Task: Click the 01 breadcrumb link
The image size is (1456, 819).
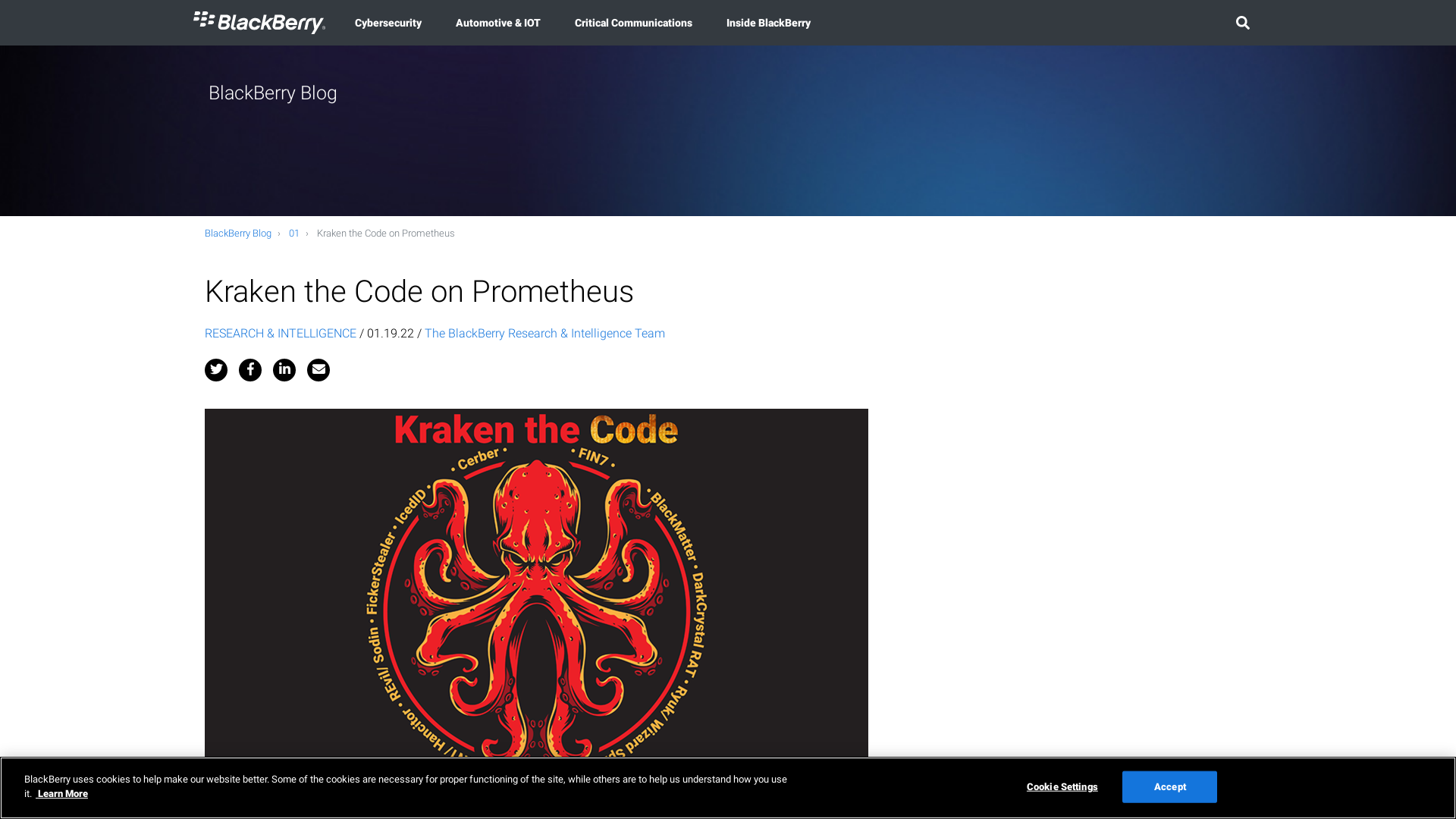Action: pyautogui.click(x=294, y=234)
